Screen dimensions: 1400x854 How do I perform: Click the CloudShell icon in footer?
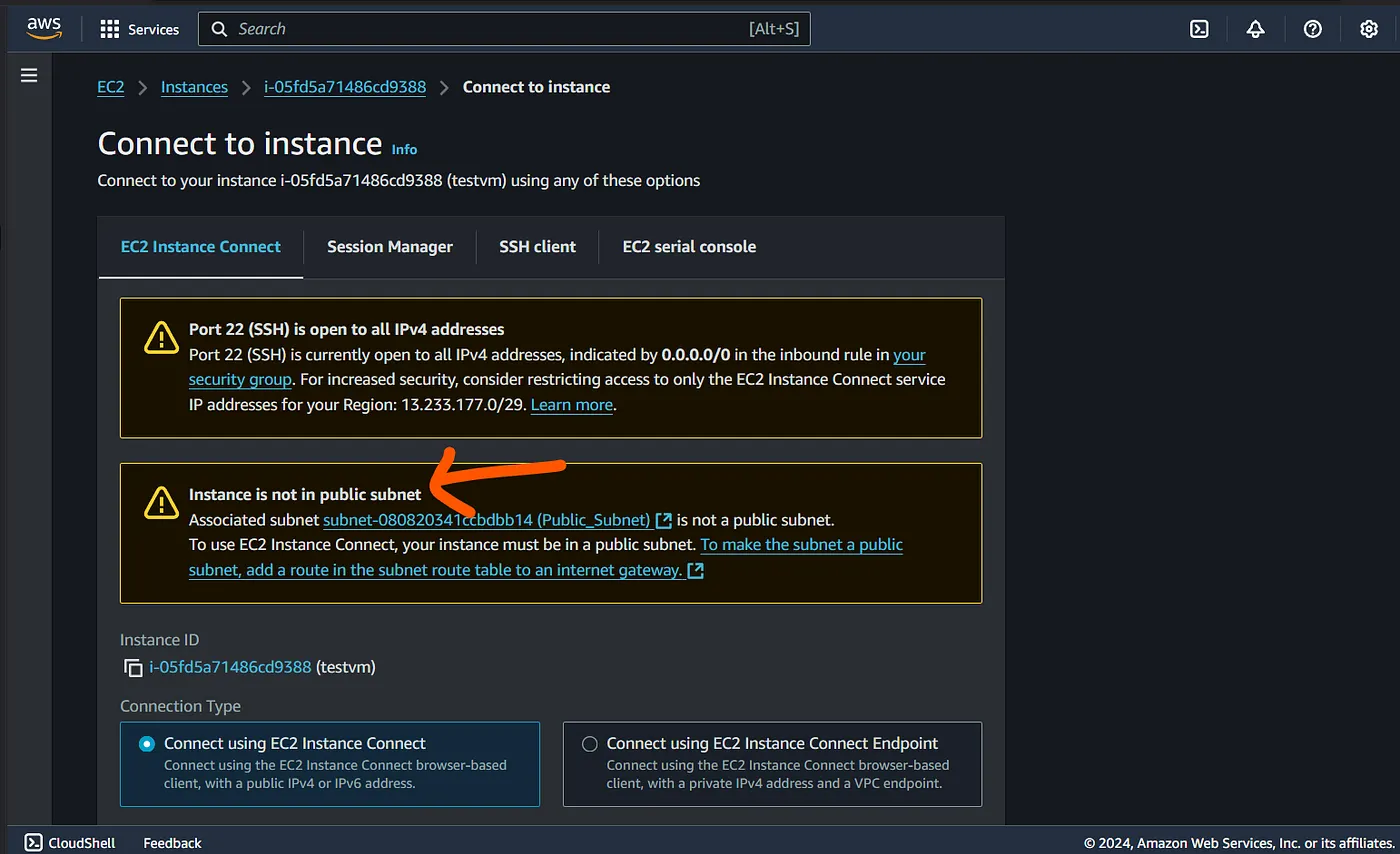point(34,842)
